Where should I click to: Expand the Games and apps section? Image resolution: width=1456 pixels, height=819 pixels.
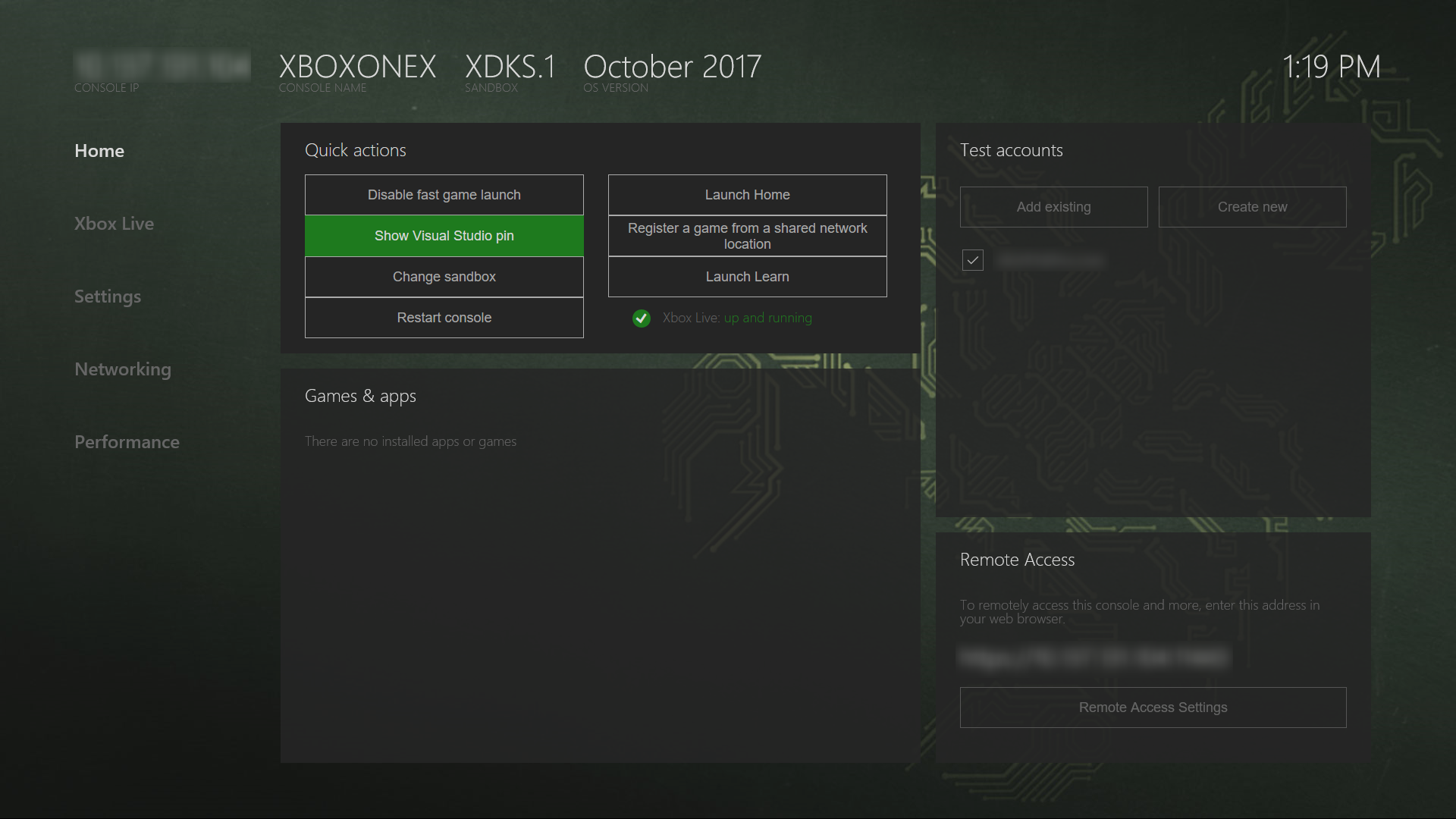click(x=360, y=395)
